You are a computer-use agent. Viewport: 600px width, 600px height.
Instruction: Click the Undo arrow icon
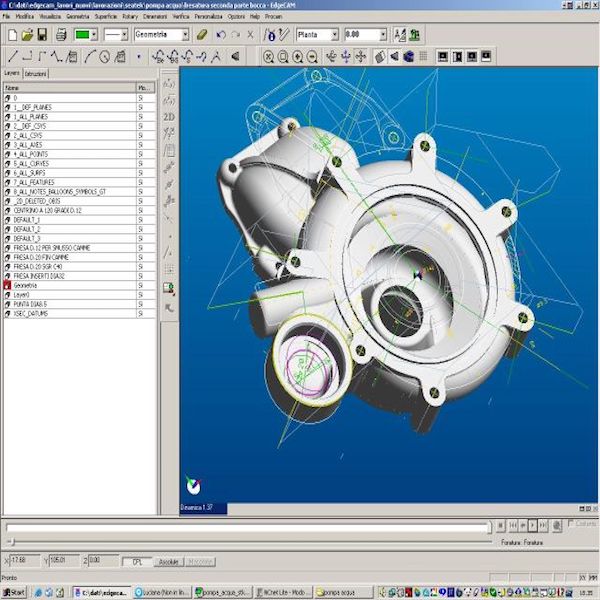coord(221,35)
